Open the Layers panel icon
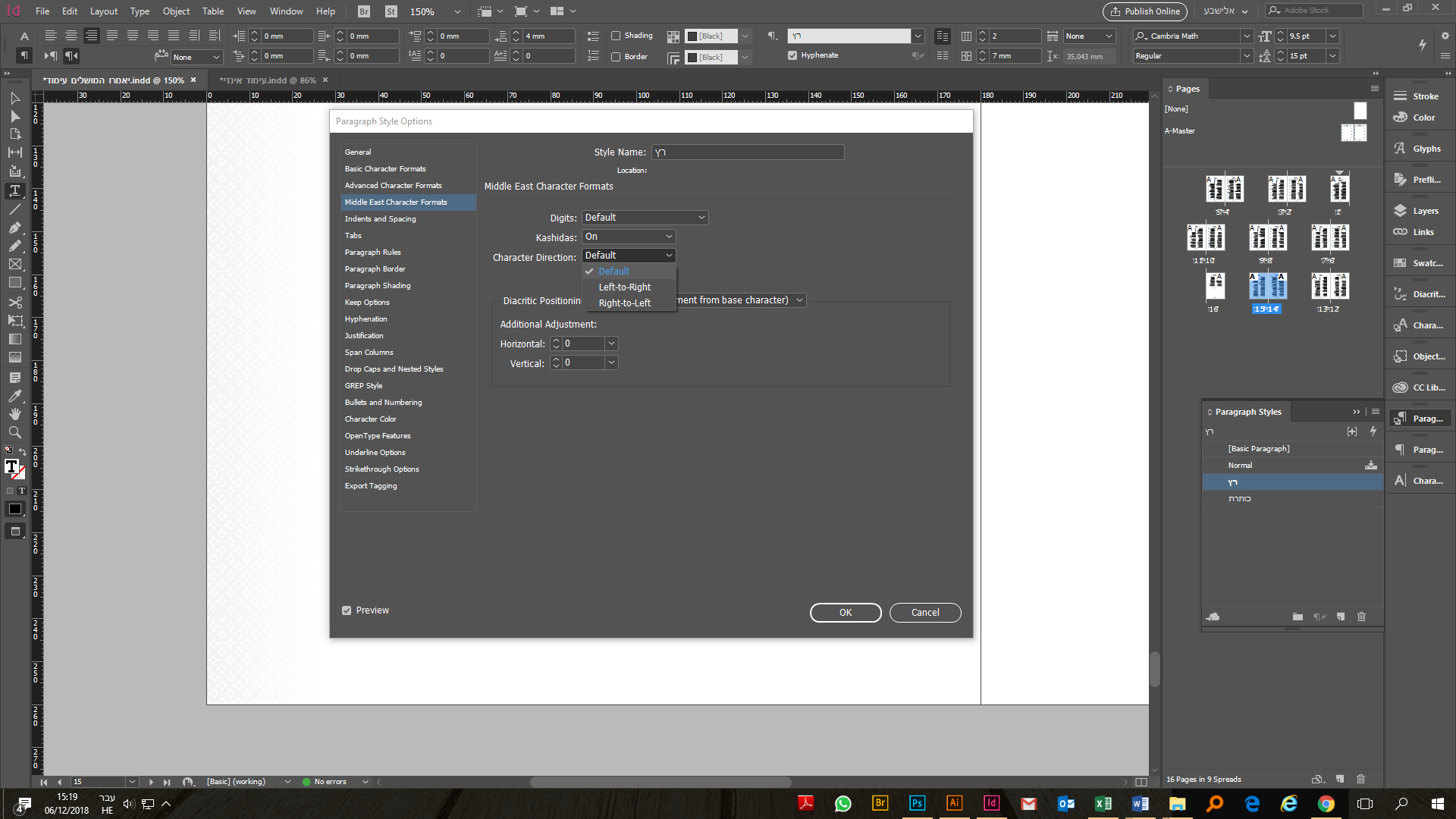The height and width of the screenshot is (819, 1456). click(x=1401, y=211)
